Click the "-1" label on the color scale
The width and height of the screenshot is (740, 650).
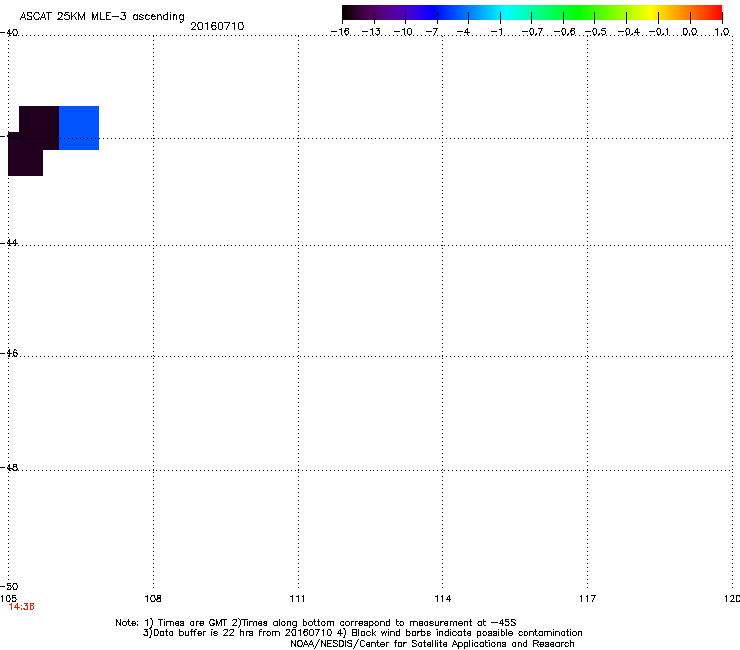coord(496,32)
